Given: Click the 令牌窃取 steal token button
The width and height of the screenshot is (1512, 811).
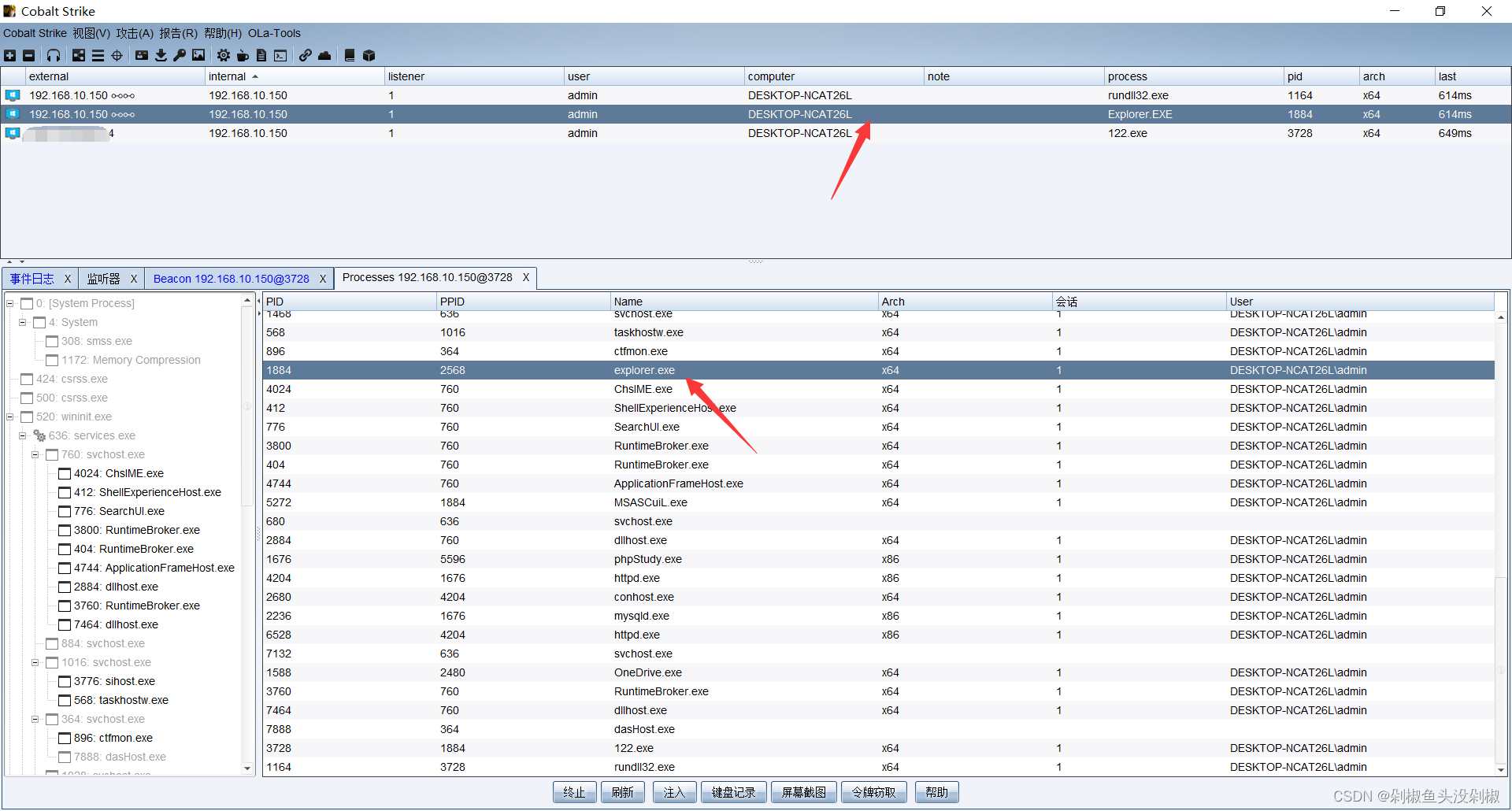Looking at the screenshot, I should click(873, 792).
